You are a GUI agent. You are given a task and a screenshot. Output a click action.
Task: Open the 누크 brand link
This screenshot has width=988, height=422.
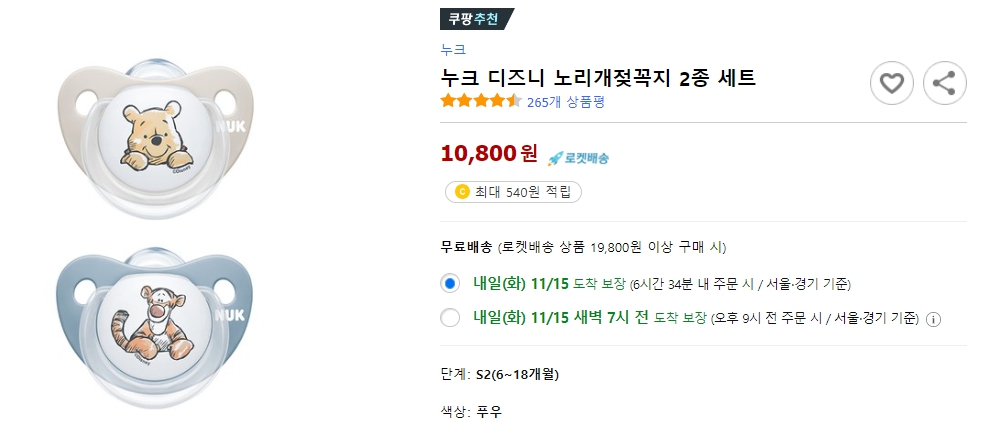click(452, 48)
